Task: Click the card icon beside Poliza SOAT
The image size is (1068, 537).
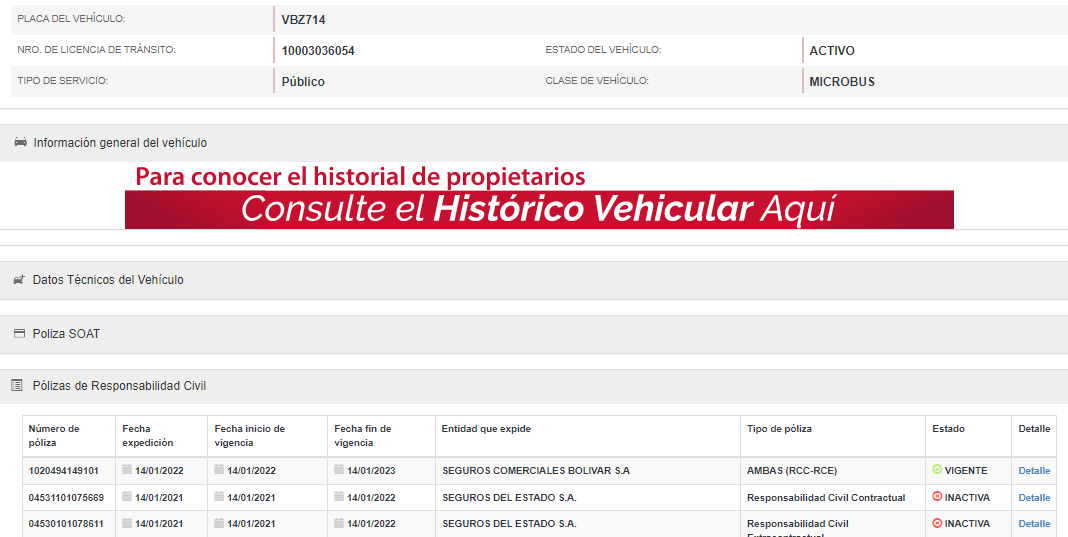Action: [19, 334]
